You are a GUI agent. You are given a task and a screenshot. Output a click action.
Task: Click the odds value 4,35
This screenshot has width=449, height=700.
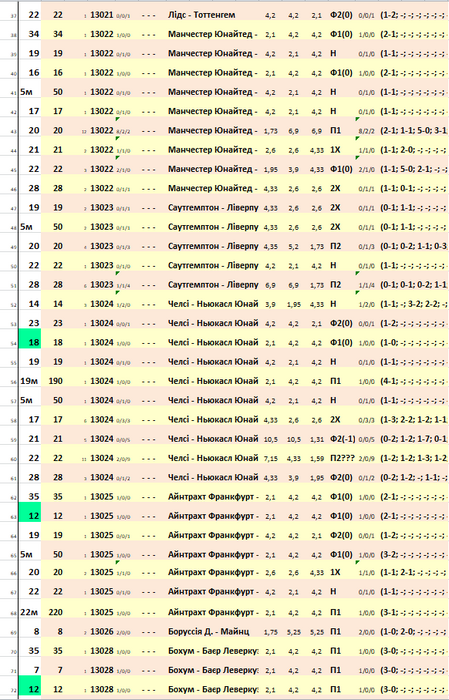[270, 246]
